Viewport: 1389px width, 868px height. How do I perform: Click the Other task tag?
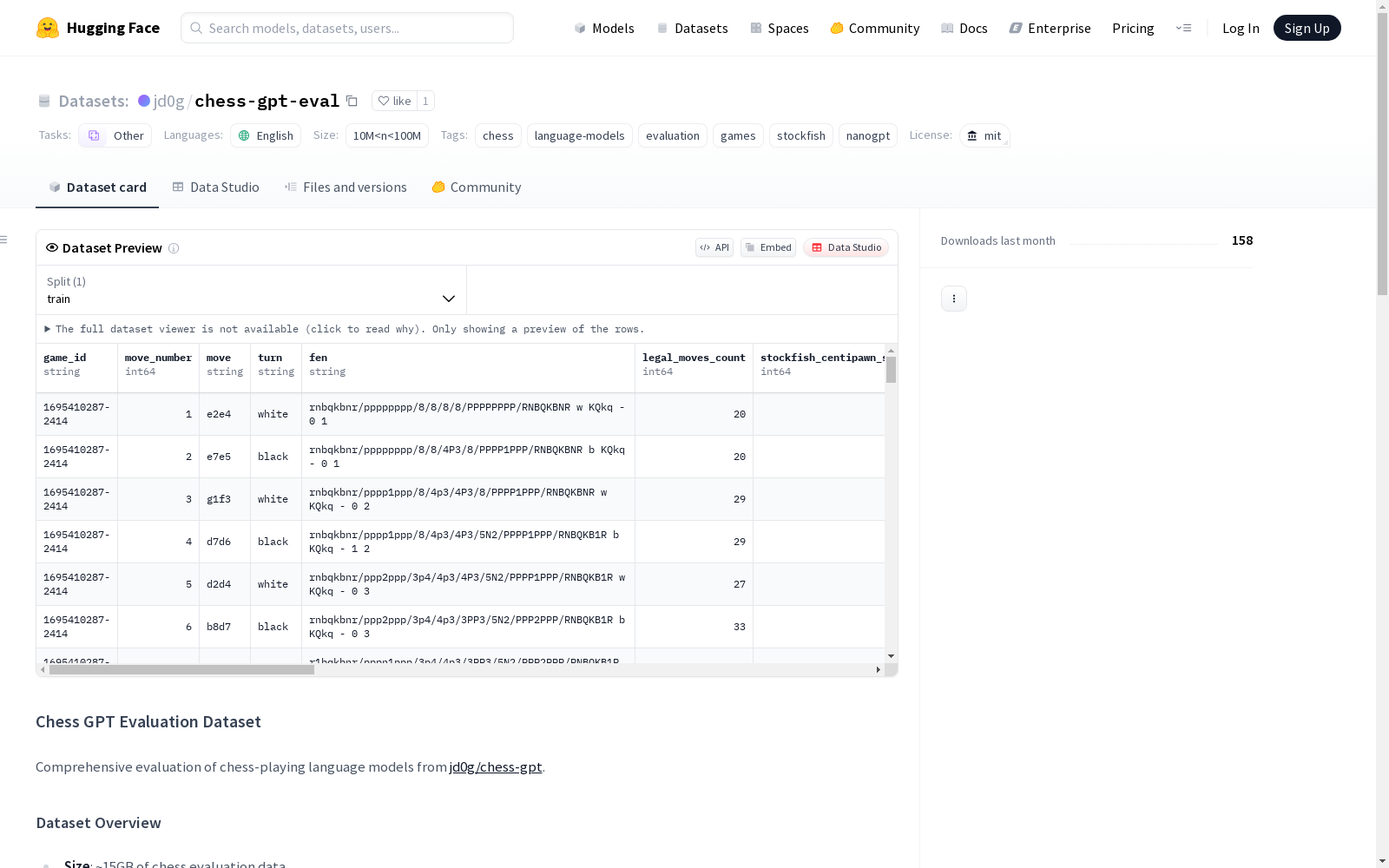coord(115,135)
